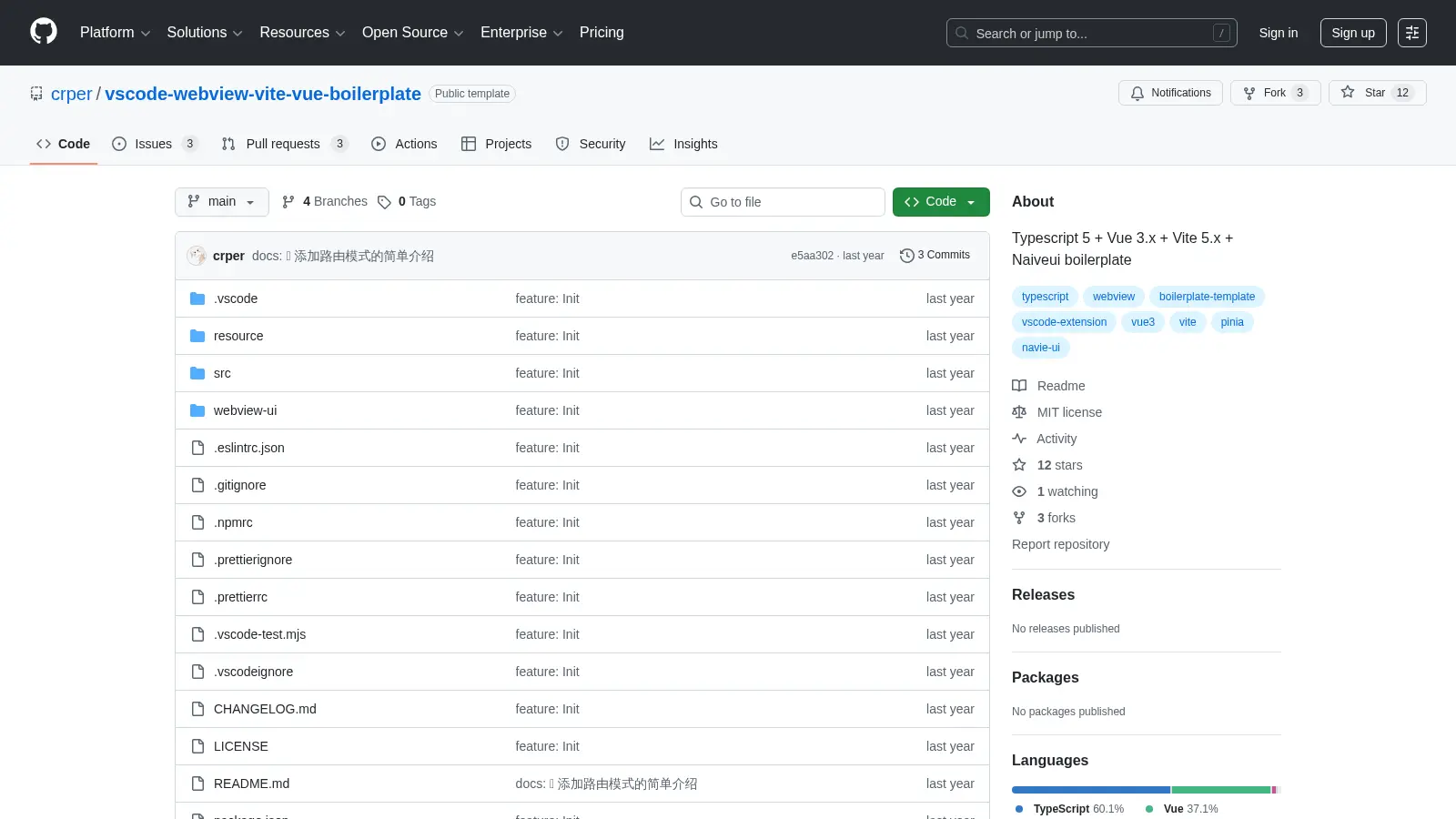1456x819 pixels.
Task: Click the webview-ui folder icon
Action: point(197,410)
